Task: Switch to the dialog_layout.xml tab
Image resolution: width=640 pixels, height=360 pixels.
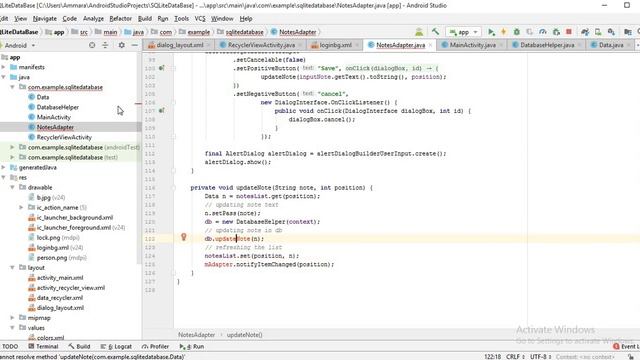Action: point(179,45)
